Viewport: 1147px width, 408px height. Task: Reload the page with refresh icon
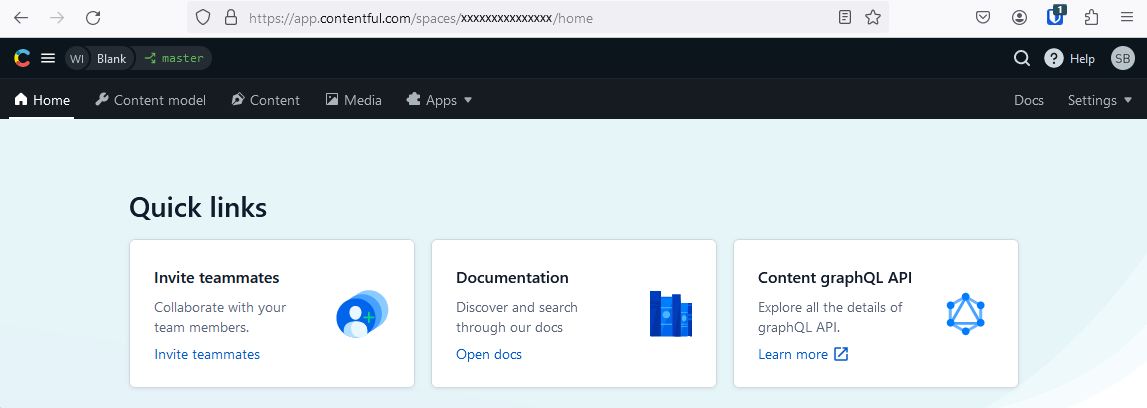click(x=93, y=18)
